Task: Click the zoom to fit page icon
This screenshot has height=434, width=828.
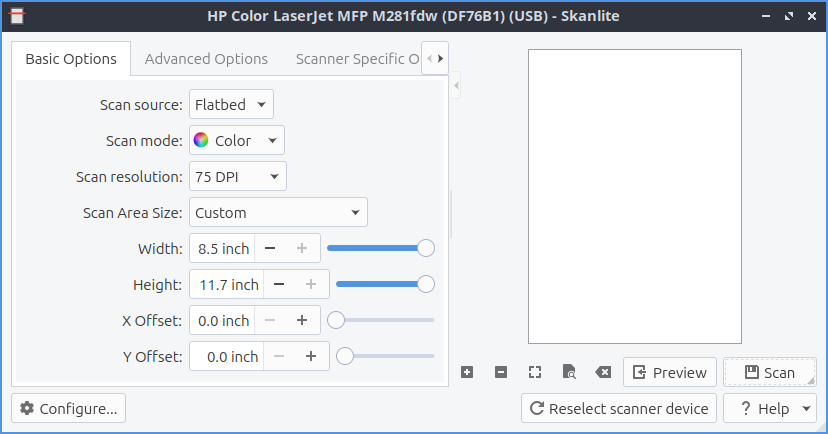Action: point(569,372)
